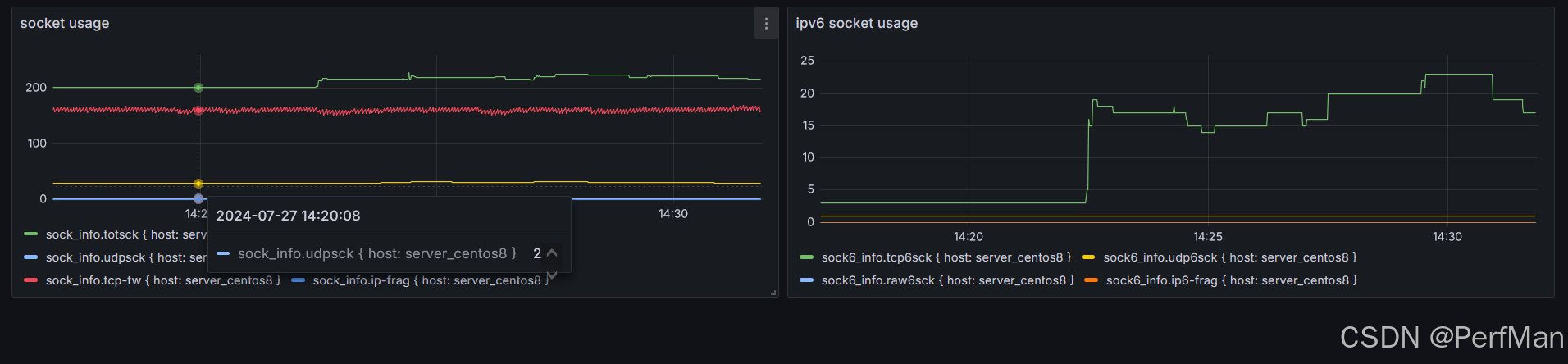Toggle sock6_info.ip6-frag legend series
1568x364 pixels.
point(1232,280)
